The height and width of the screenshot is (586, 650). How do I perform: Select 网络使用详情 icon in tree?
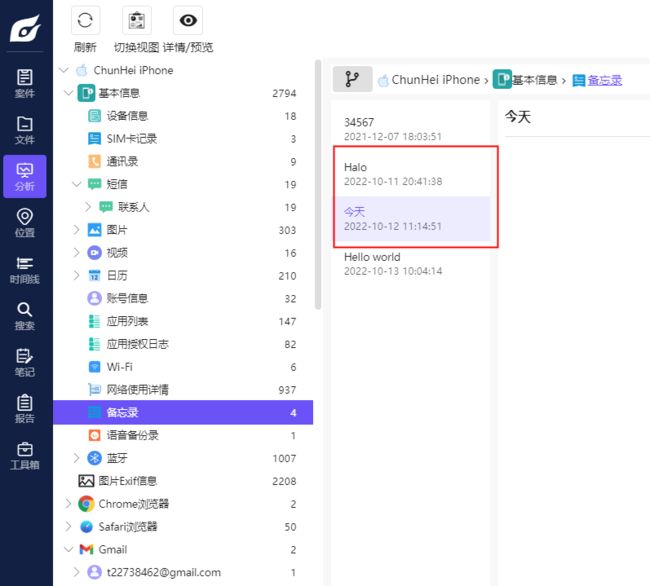pyautogui.click(x=95, y=389)
